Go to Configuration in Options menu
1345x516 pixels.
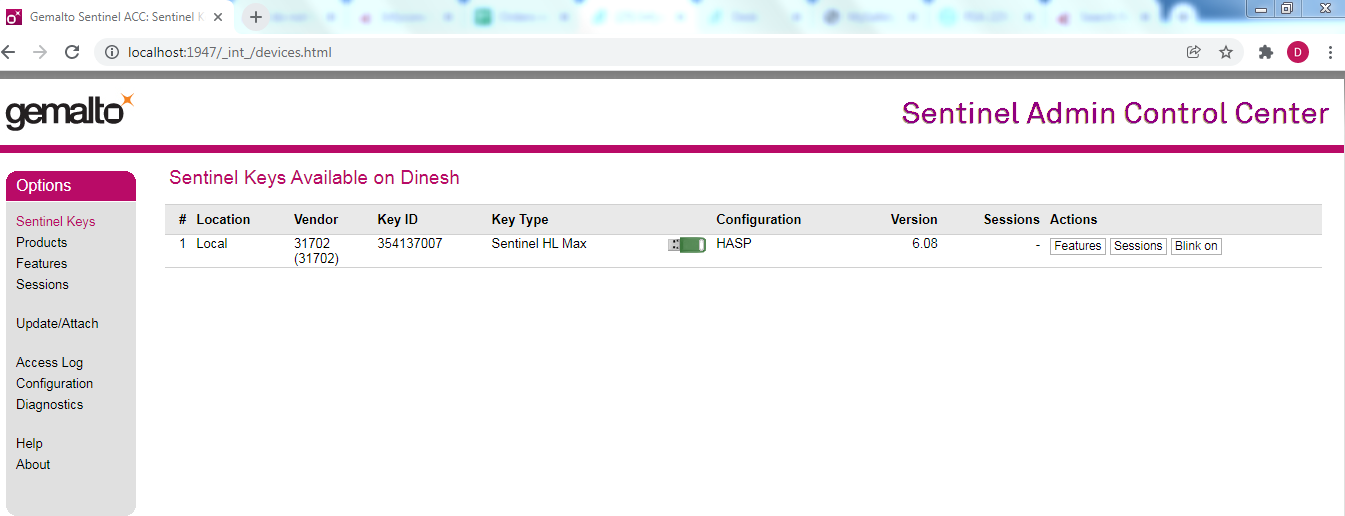[x=54, y=383]
